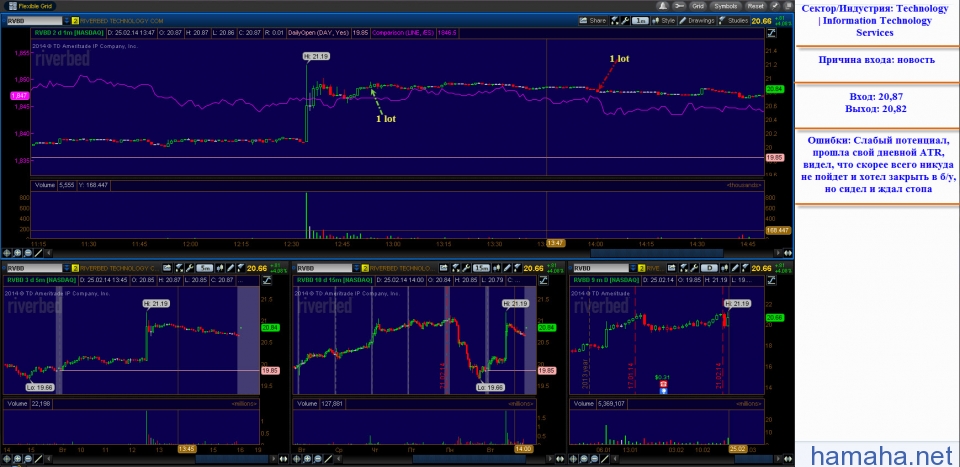The height and width of the screenshot is (467, 960).
Task: Open settings wrench on 15m chart
Action: tap(467, 268)
